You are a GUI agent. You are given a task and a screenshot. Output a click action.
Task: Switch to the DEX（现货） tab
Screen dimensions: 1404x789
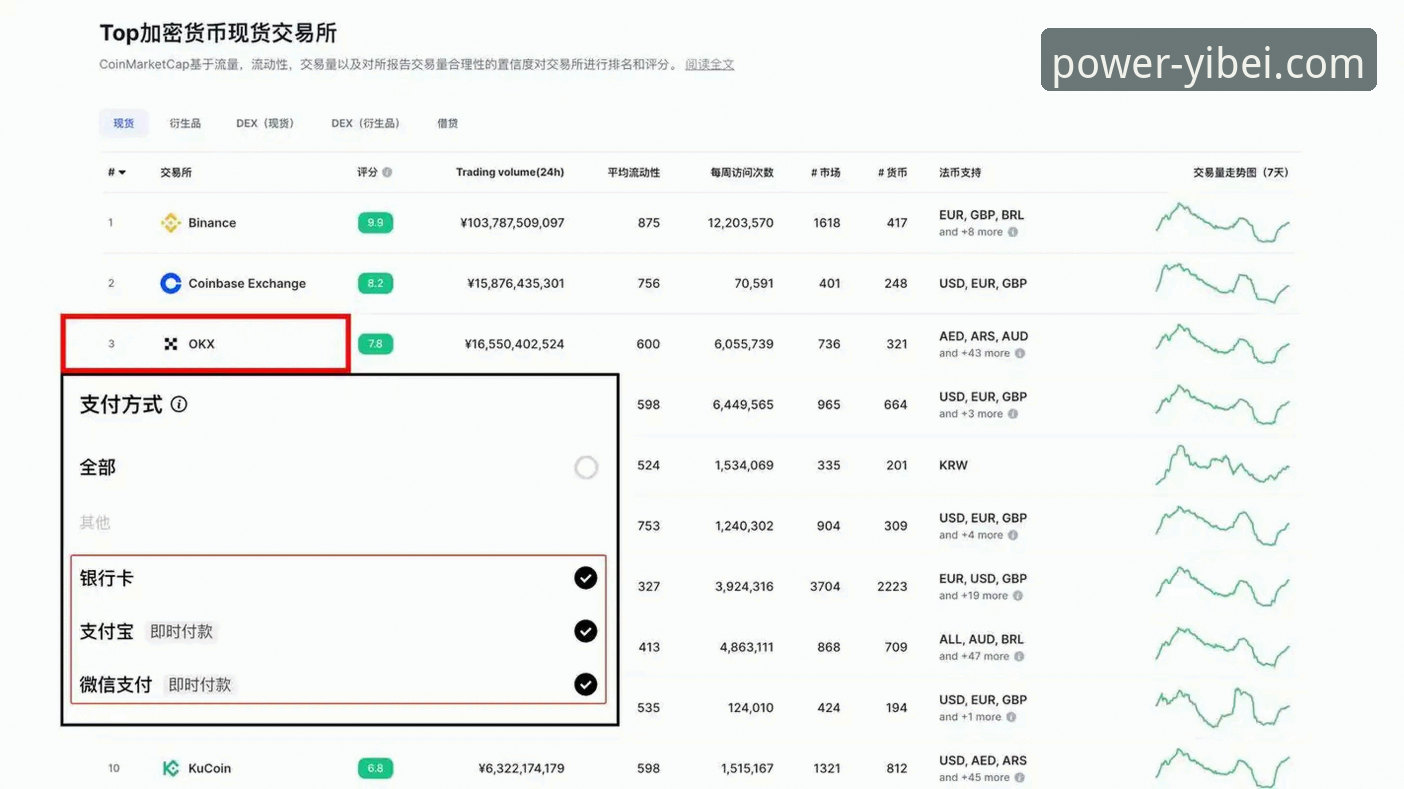(x=265, y=123)
